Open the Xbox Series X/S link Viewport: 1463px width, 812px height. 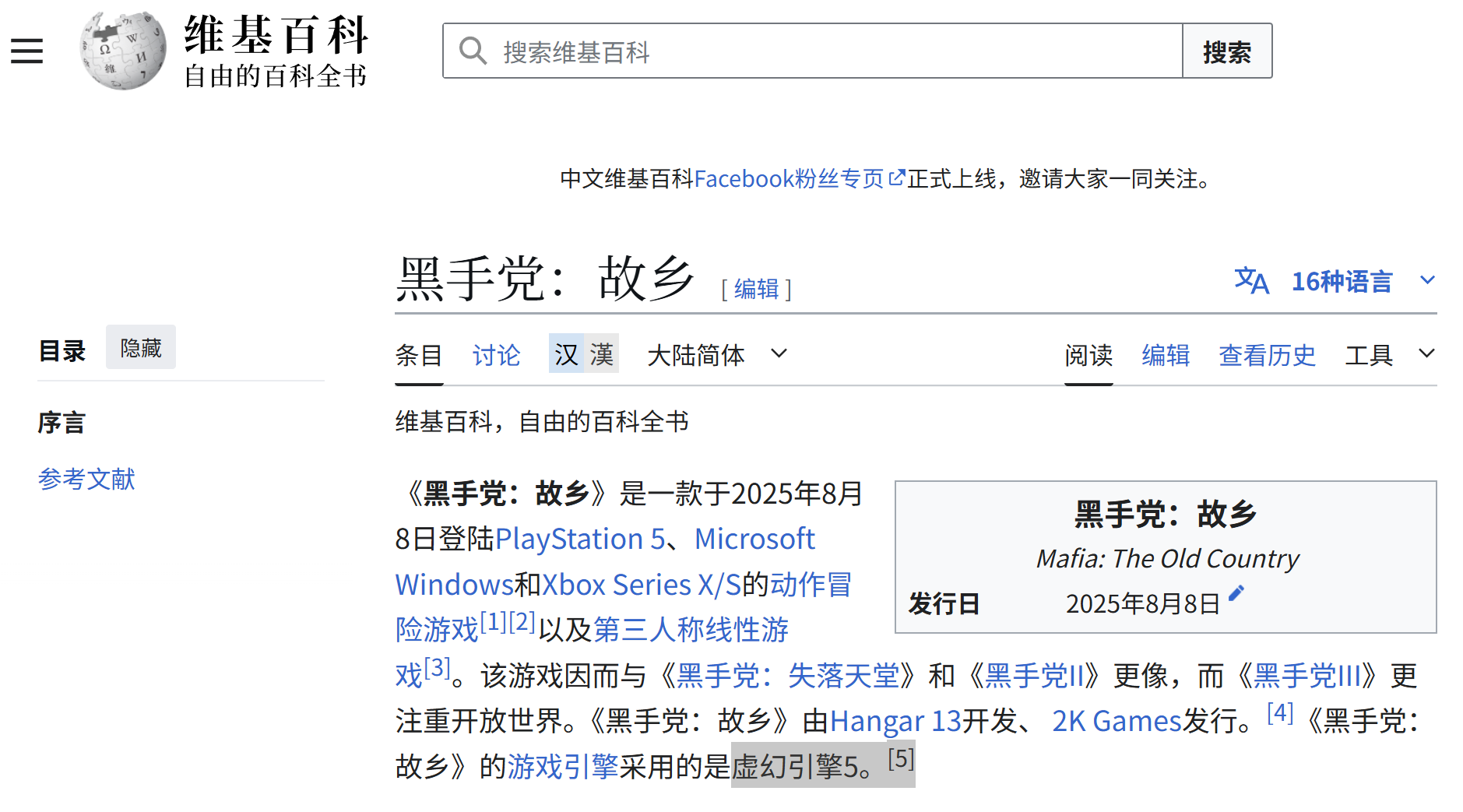(642, 585)
